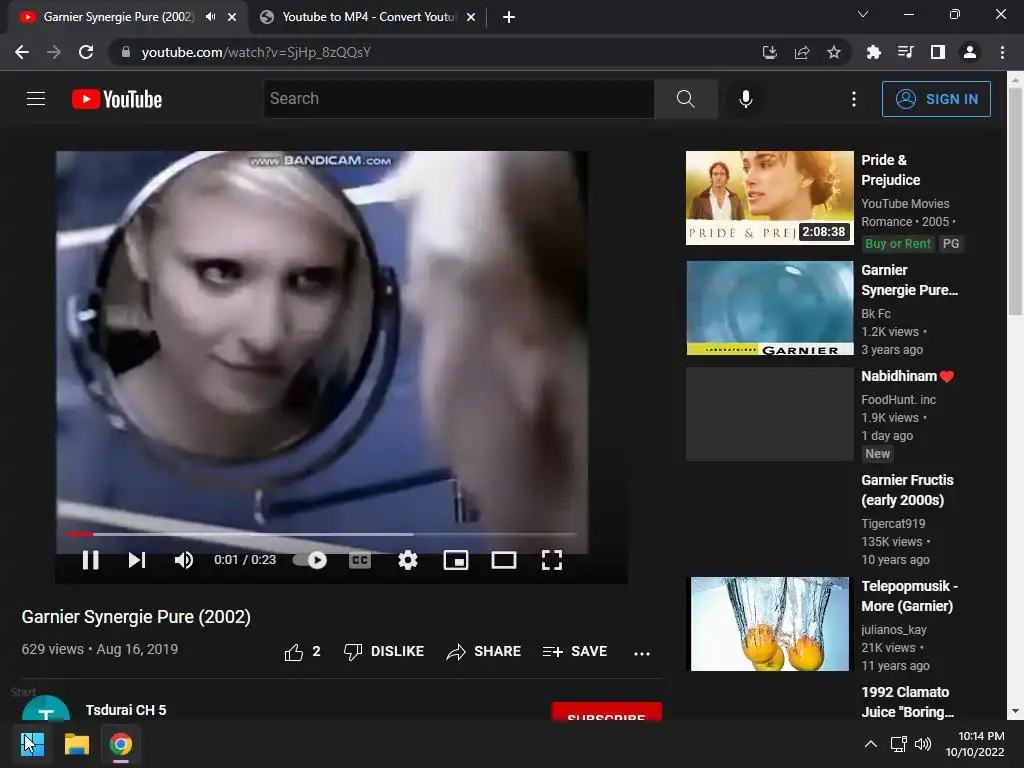Viewport: 1024px width, 768px height.
Task: Open the Chrome three-dot menu
Action: click(1002, 52)
